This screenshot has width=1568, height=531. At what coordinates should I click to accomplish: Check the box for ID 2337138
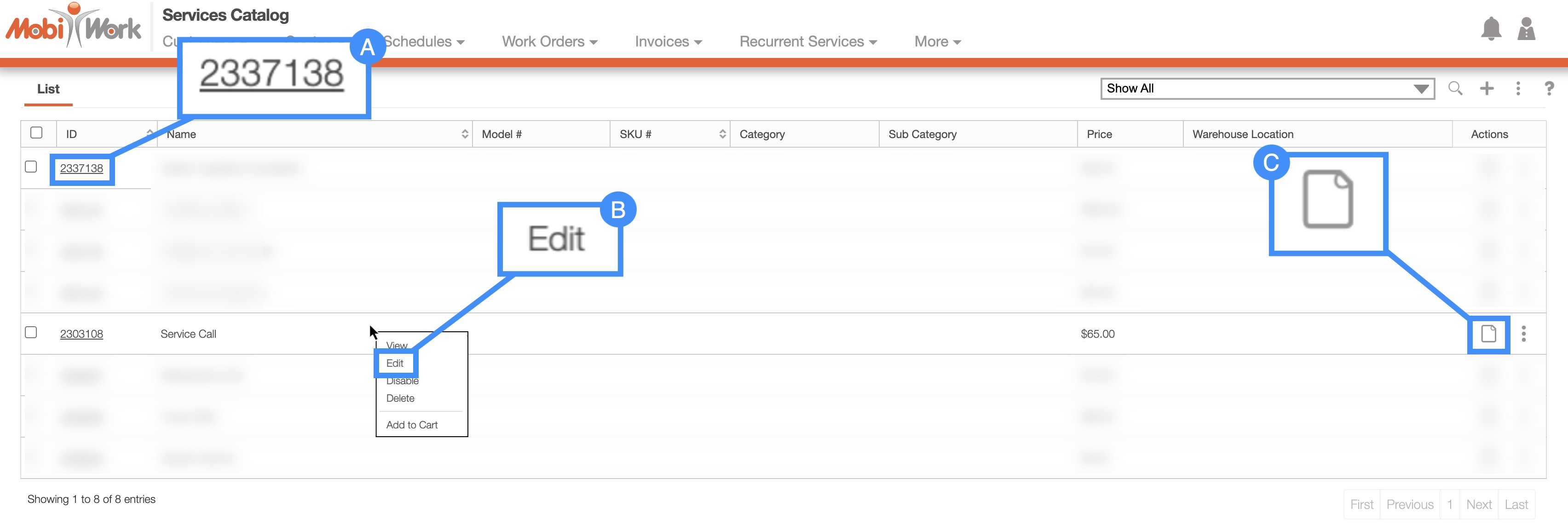pos(31,167)
